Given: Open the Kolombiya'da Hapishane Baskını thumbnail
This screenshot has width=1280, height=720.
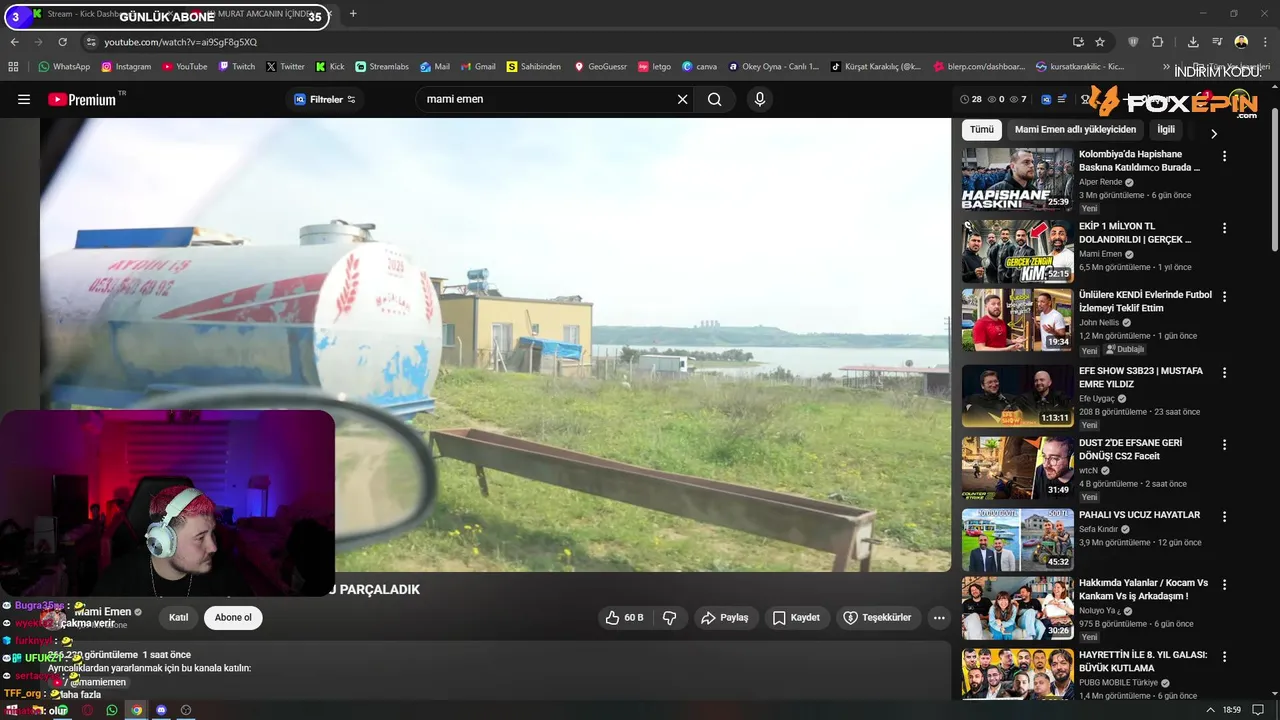Looking at the screenshot, I should coord(1017,179).
